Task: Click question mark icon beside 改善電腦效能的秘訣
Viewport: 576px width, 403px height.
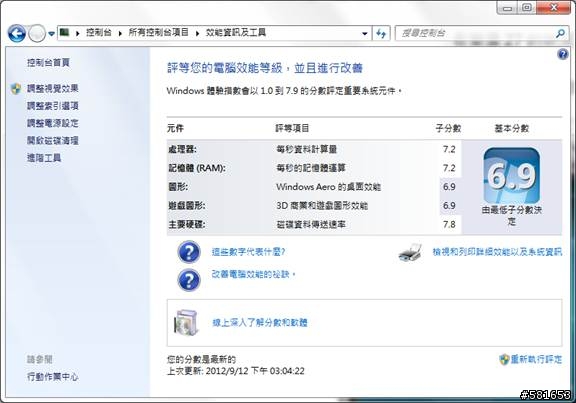Action: tap(189, 280)
